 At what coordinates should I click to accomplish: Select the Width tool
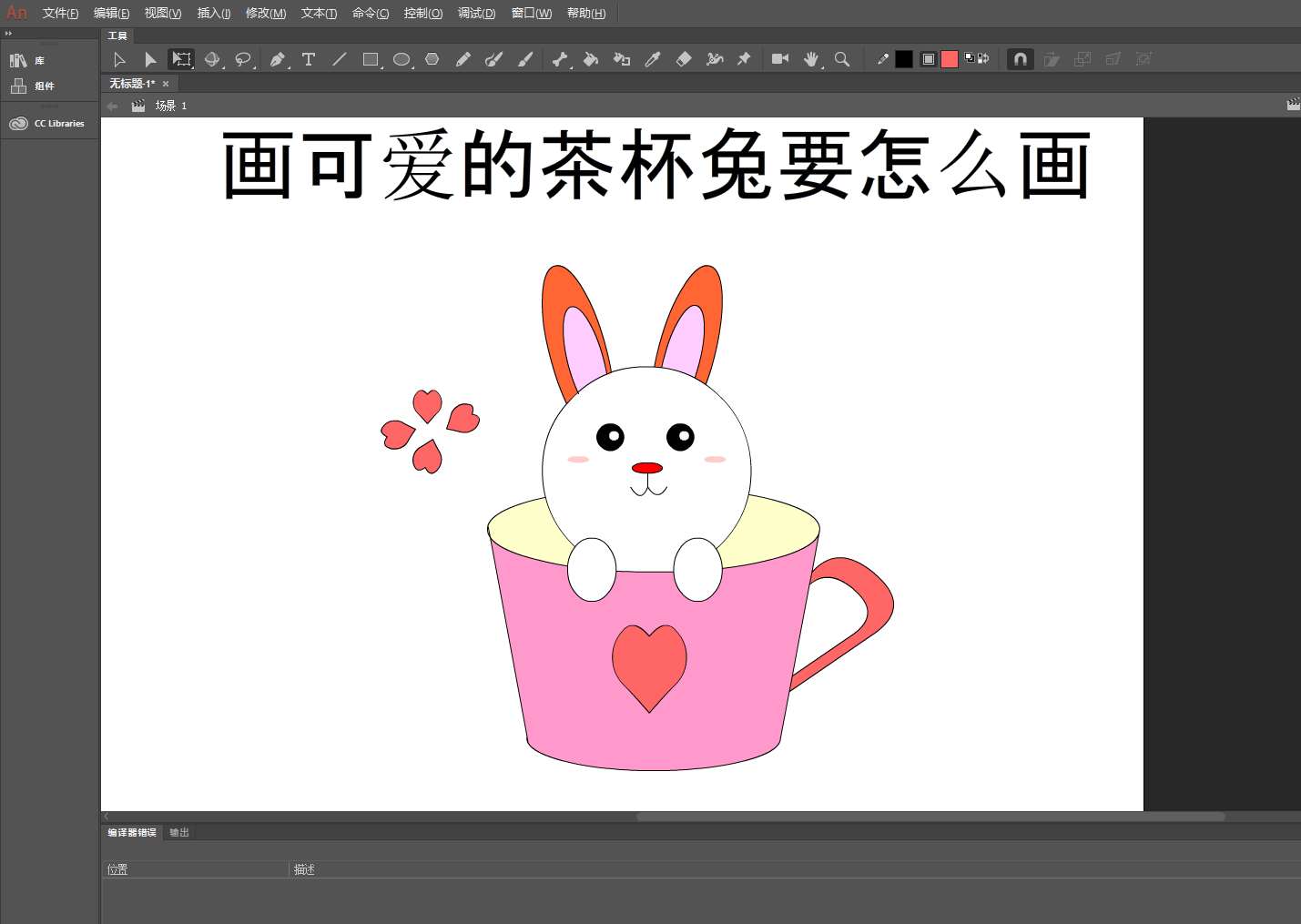click(715, 59)
